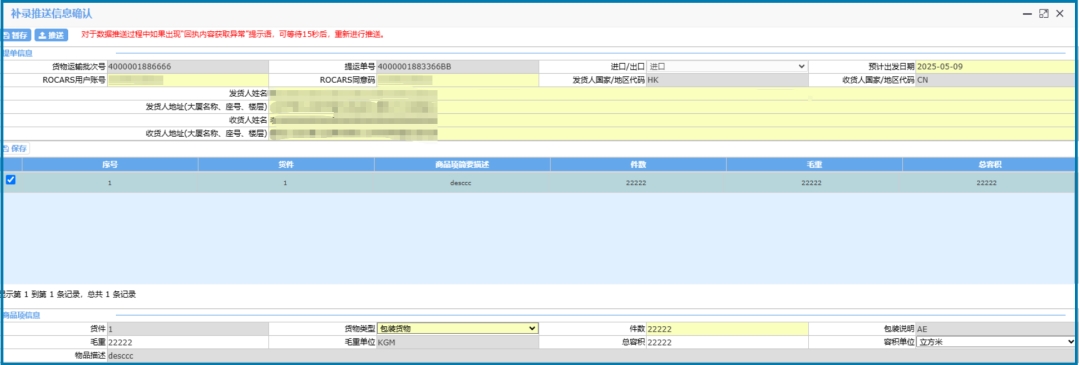The image size is (1080, 365).
Task: Click the 总容积 column header
Action: coord(989,165)
